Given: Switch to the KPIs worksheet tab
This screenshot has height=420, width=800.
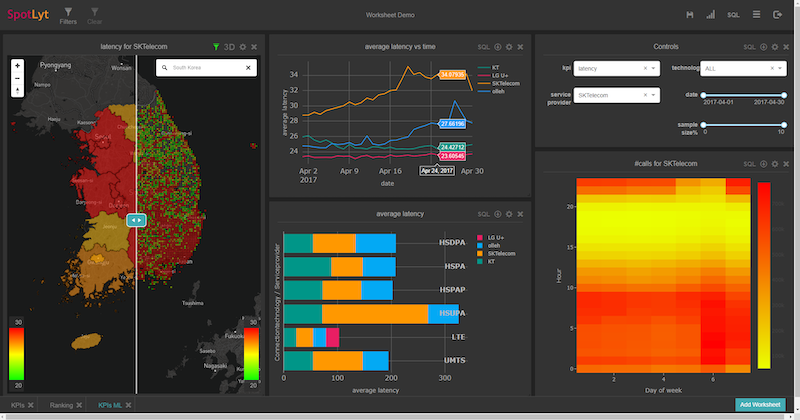Looking at the screenshot, I should (x=17, y=405).
